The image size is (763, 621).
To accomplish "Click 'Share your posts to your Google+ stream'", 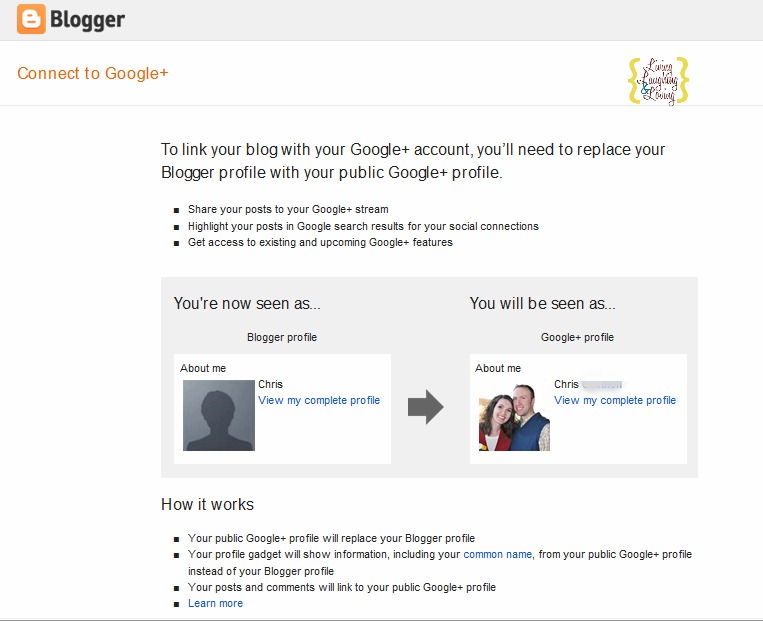I will [x=288, y=209].
